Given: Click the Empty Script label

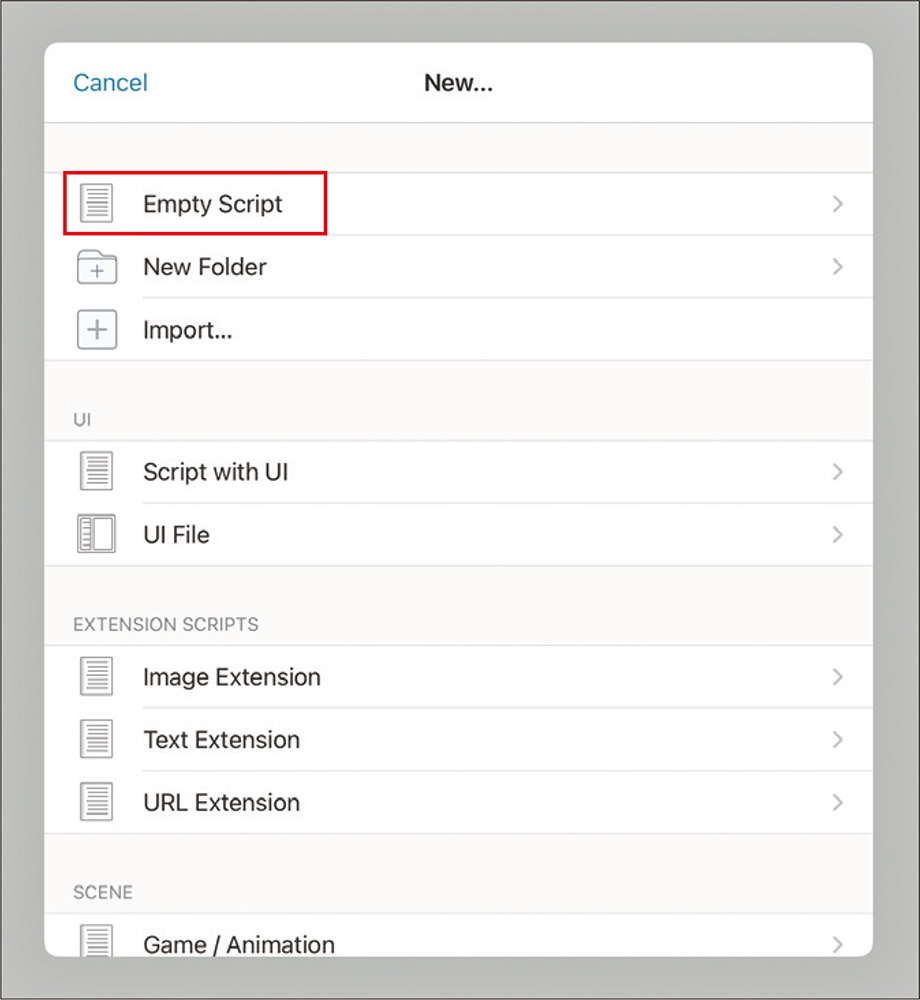Looking at the screenshot, I should tap(213, 204).
